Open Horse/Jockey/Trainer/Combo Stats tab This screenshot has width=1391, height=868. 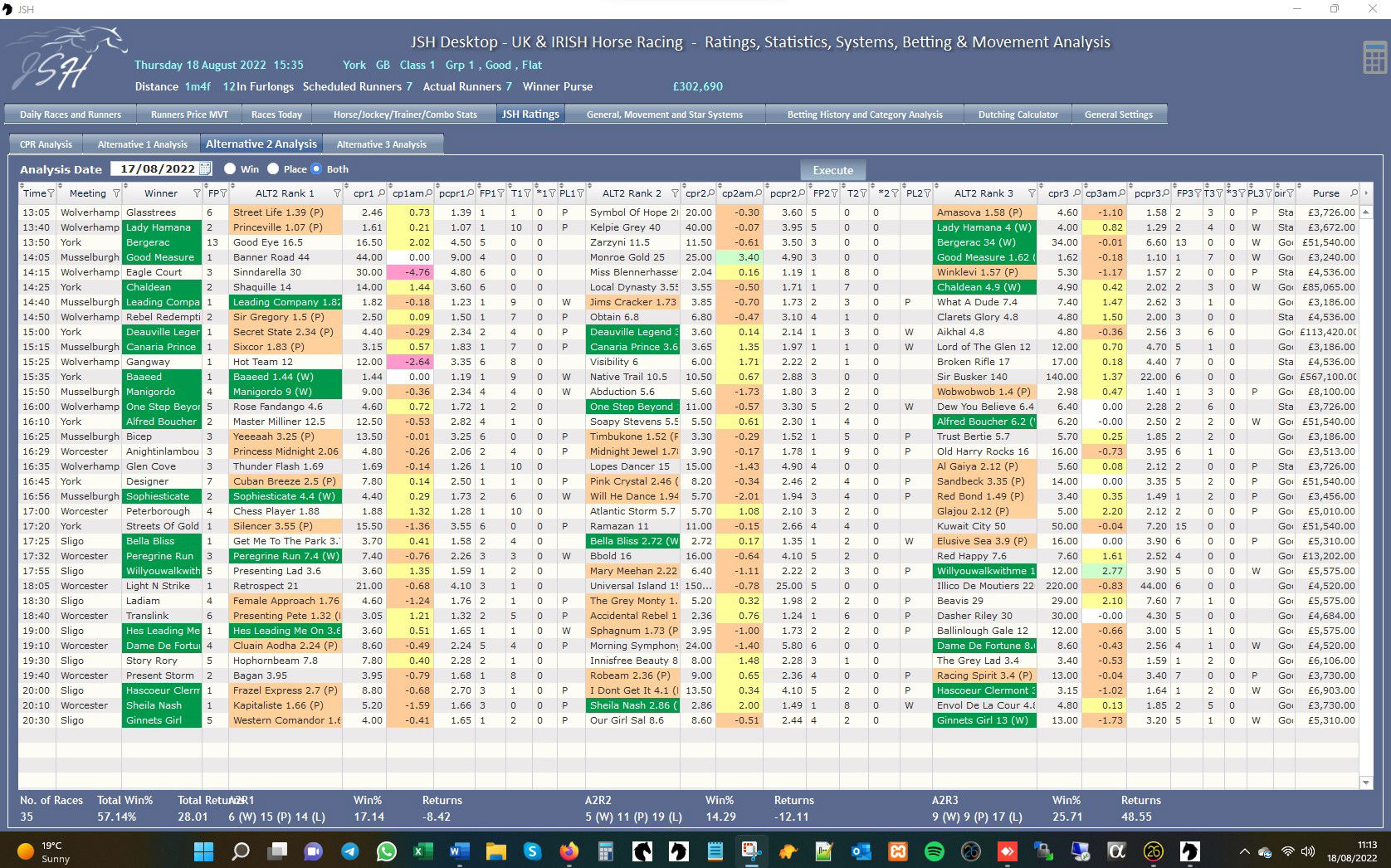coord(405,115)
